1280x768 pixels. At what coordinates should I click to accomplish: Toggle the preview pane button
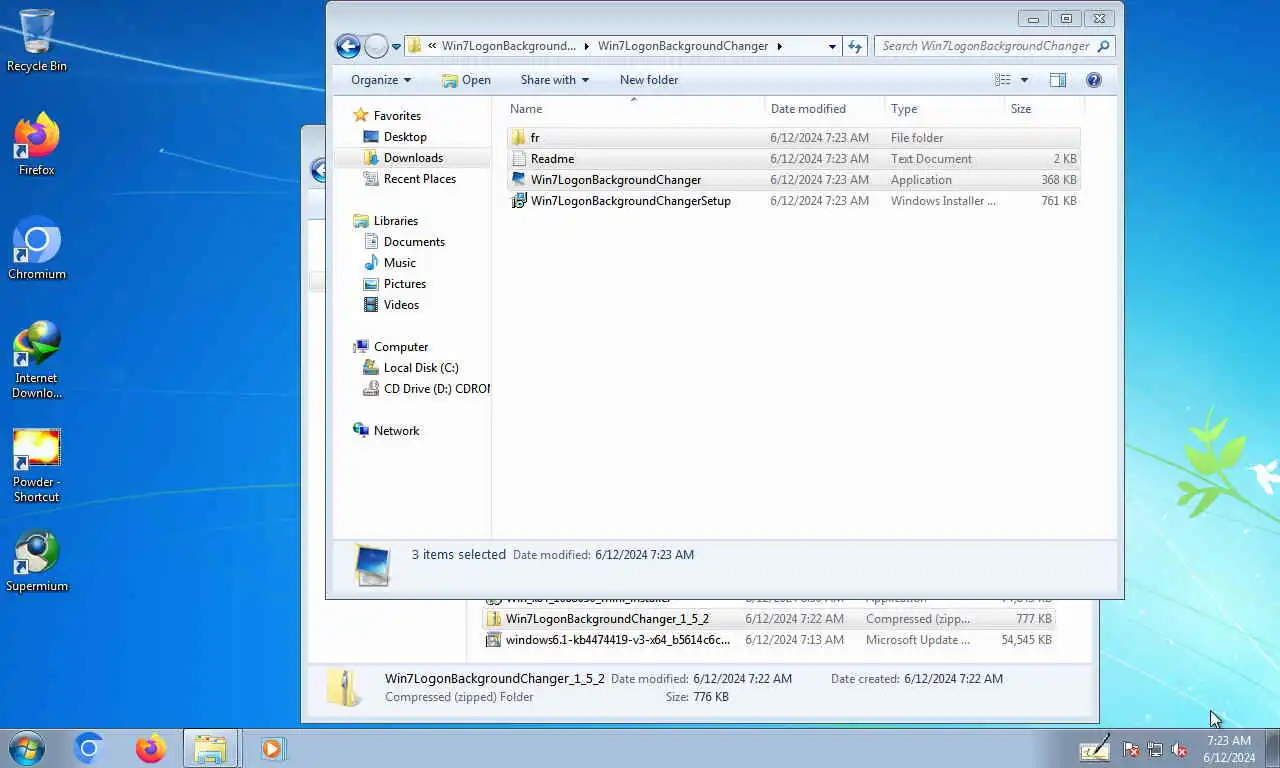pyautogui.click(x=1058, y=80)
